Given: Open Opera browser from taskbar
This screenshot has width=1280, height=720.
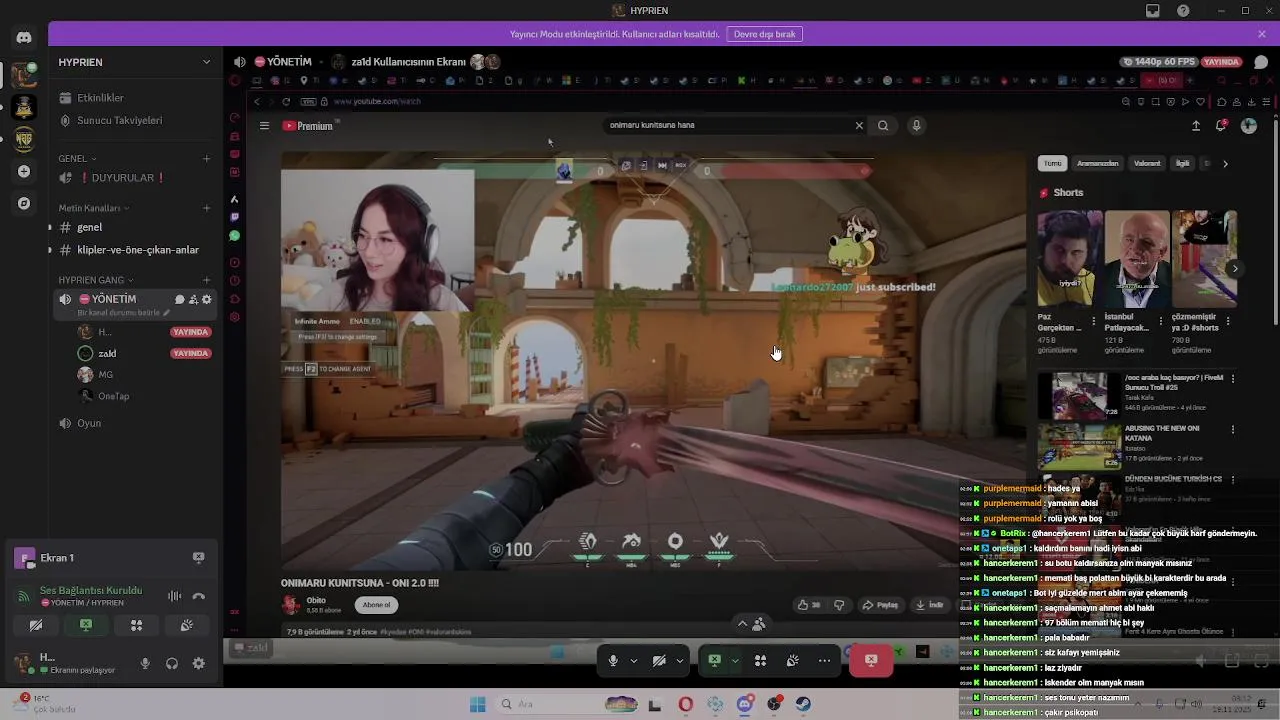Looking at the screenshot, I should 685,704.
